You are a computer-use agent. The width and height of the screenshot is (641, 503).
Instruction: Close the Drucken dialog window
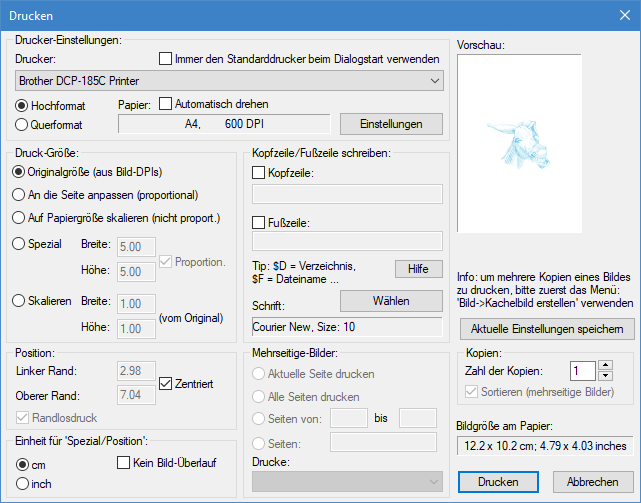click(x=625, y=16)
